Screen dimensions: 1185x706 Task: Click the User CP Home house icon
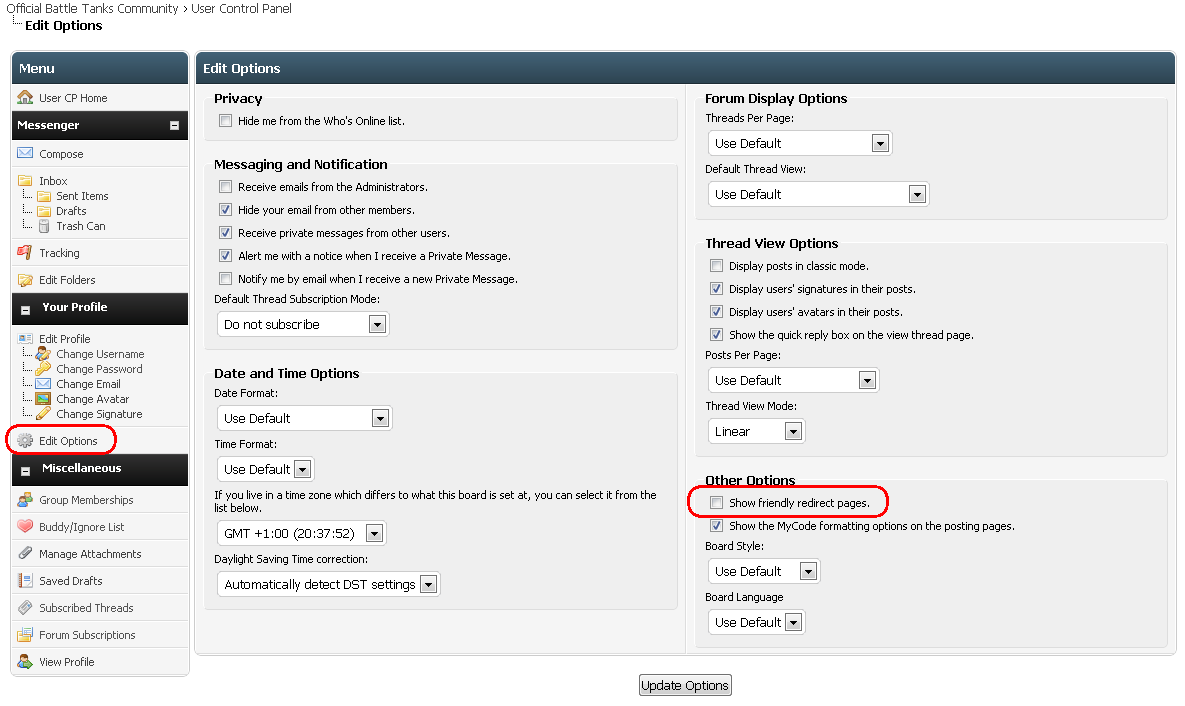pyautogui.click(x=25, y=98)
